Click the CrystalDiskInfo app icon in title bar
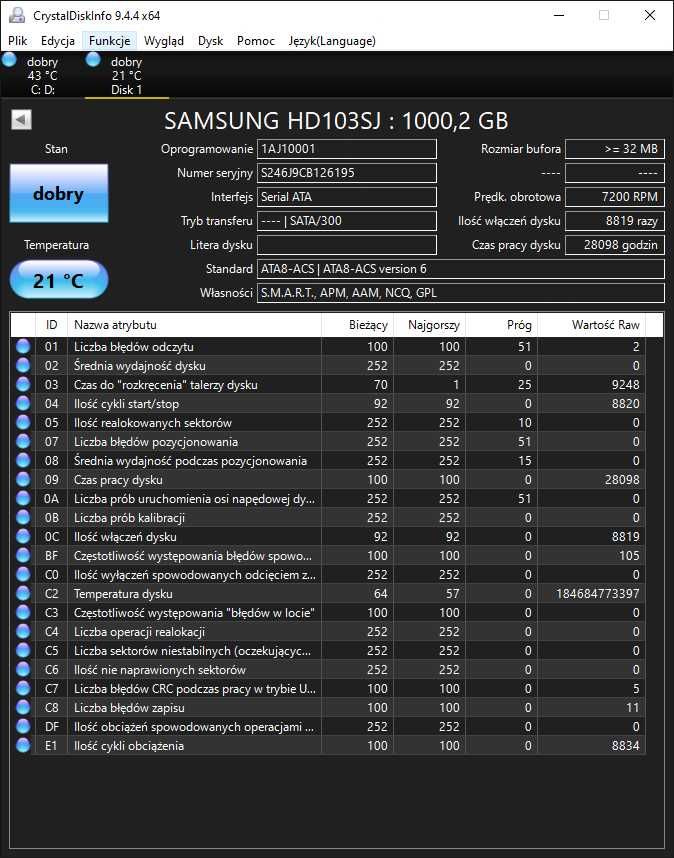The height and width of the screenshot is (858, 674). click(17, 15)
